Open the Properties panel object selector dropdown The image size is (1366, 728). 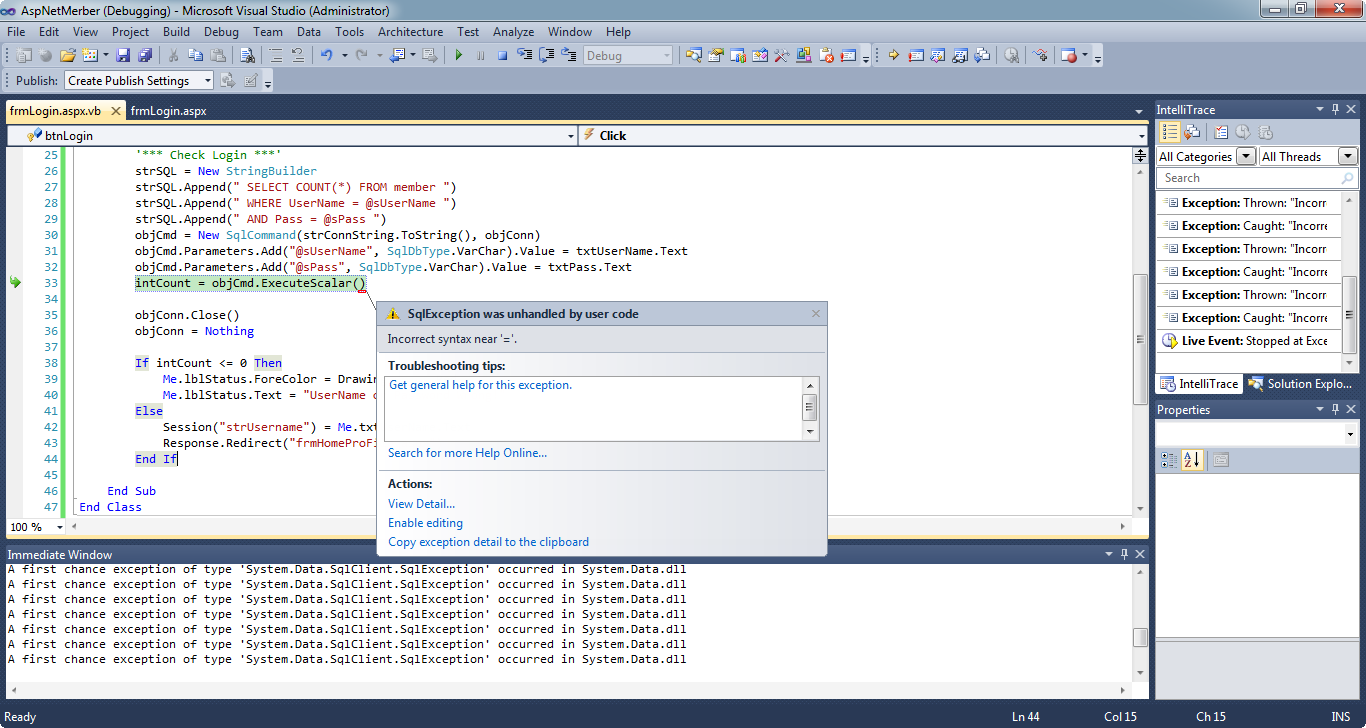tap(1350, 435)
